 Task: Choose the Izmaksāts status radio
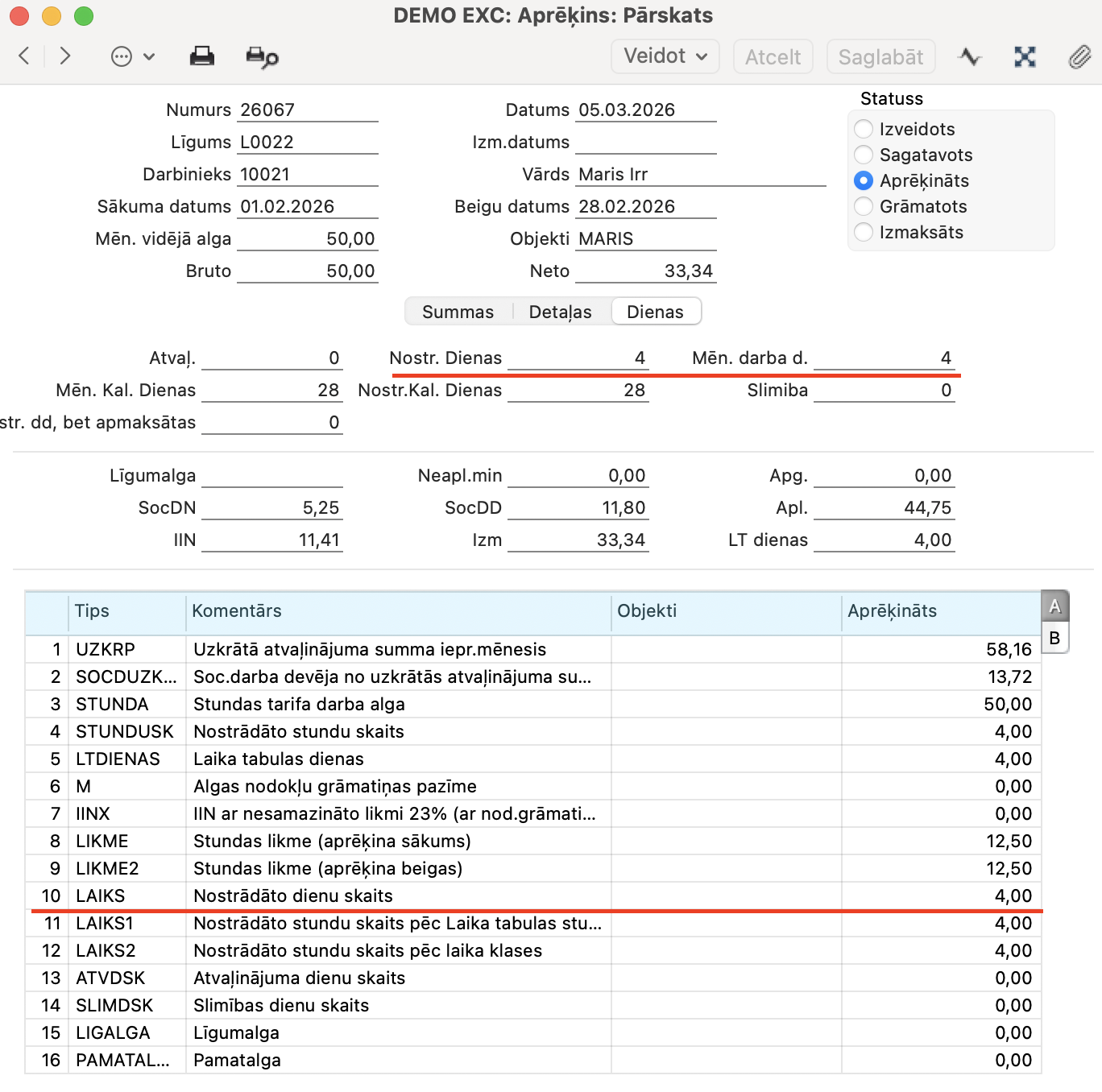click(x=864, y=232)
